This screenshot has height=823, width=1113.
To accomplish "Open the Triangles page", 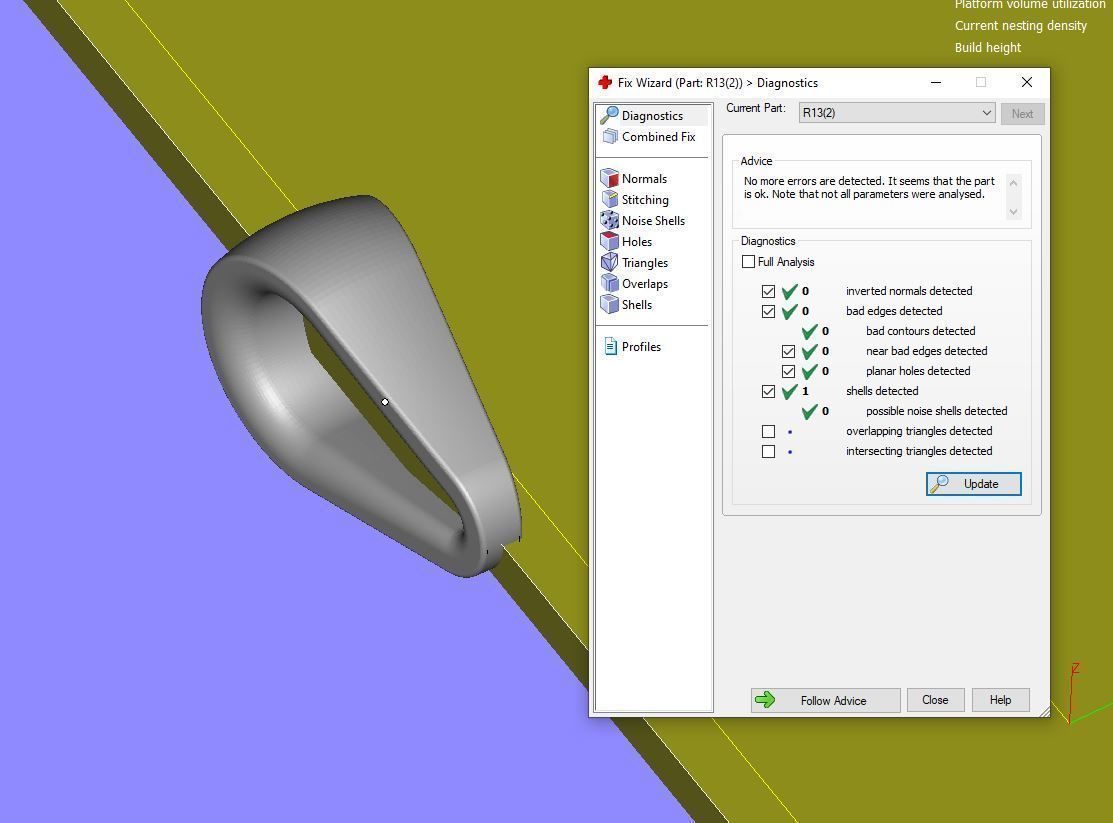I will coord(645,263).
